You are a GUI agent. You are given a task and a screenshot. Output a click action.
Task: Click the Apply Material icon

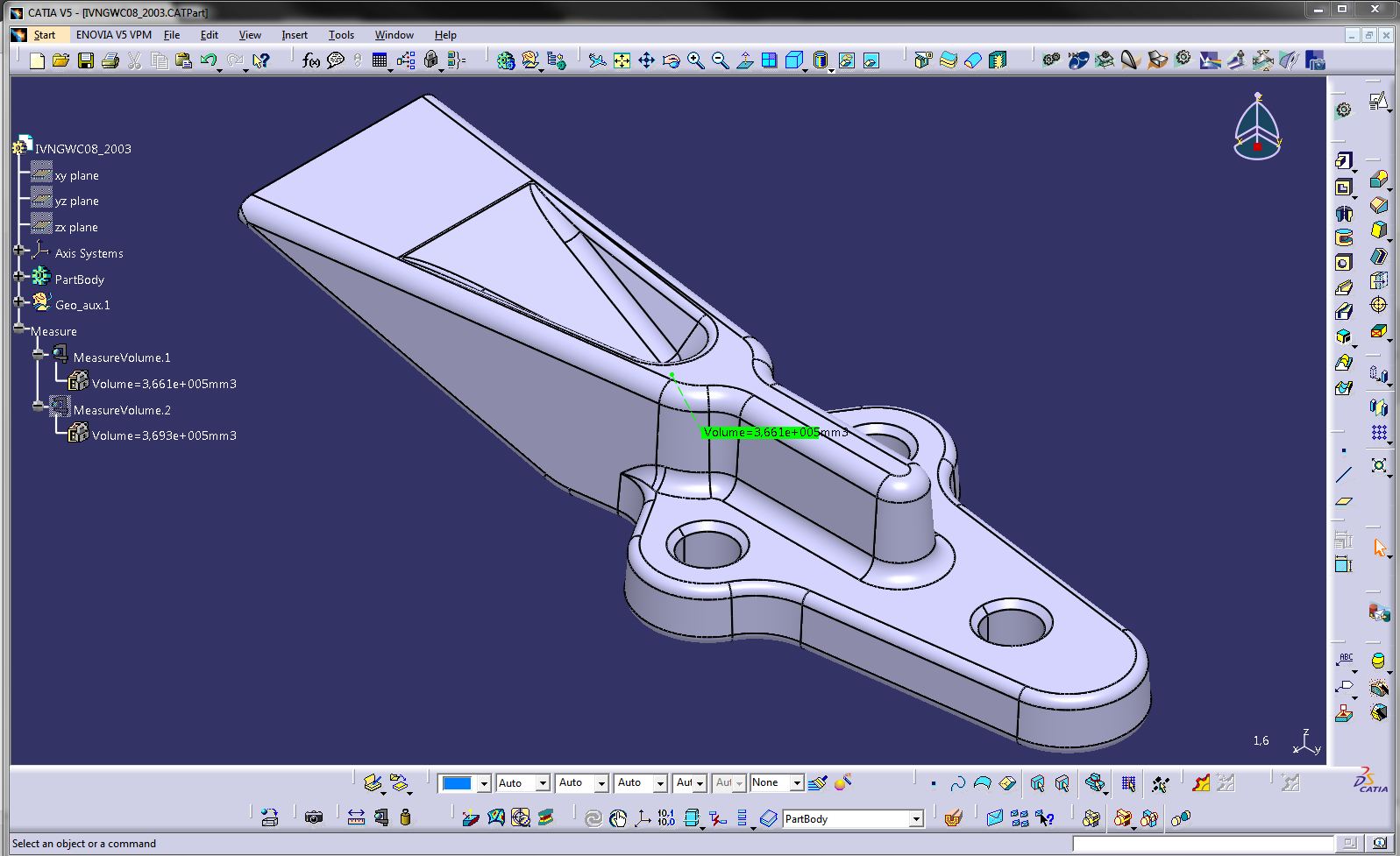click(x=953, y=817)
